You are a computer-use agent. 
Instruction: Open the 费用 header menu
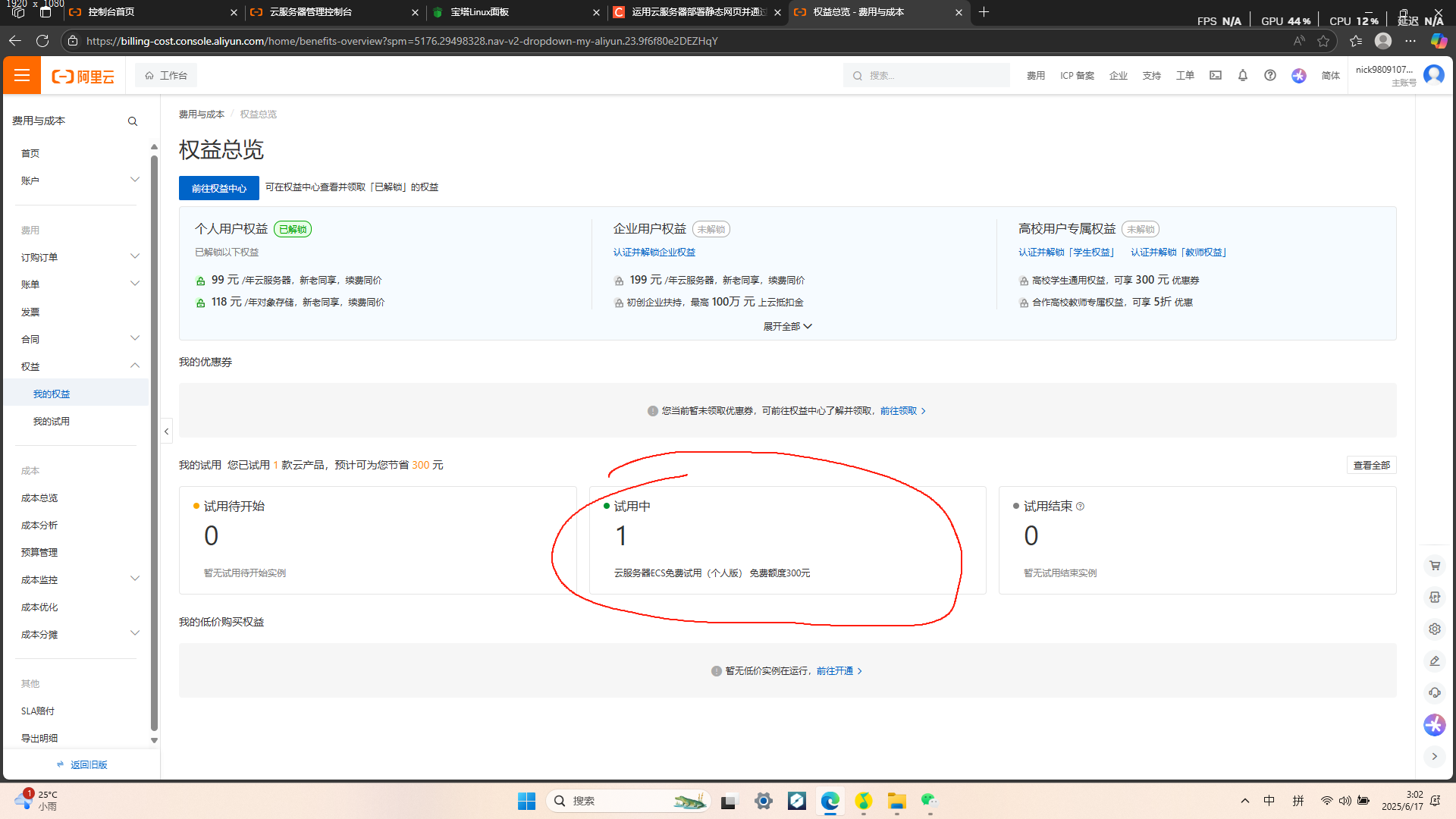click(1036, 76)
